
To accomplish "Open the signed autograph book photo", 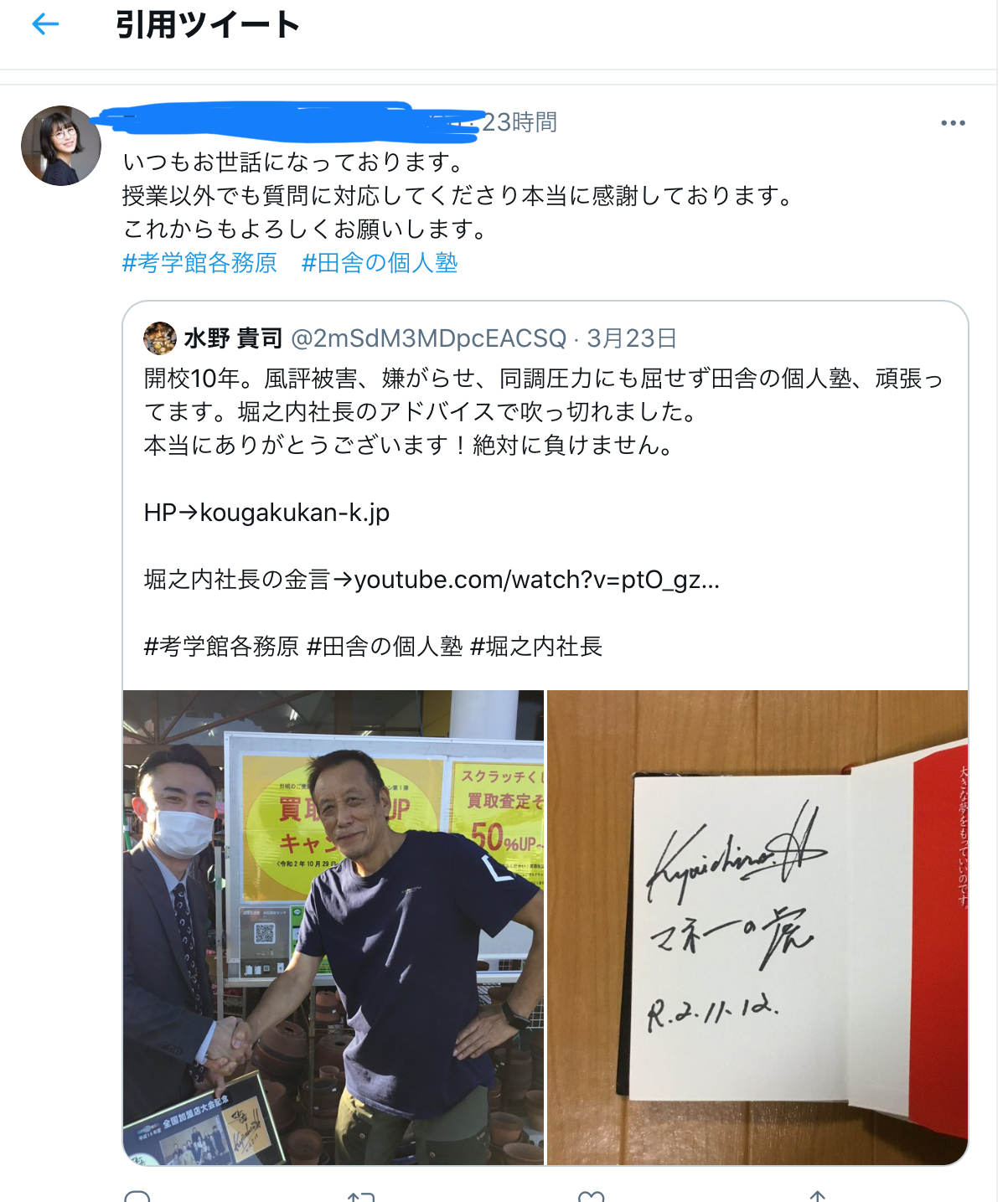I will pos(757,927).
